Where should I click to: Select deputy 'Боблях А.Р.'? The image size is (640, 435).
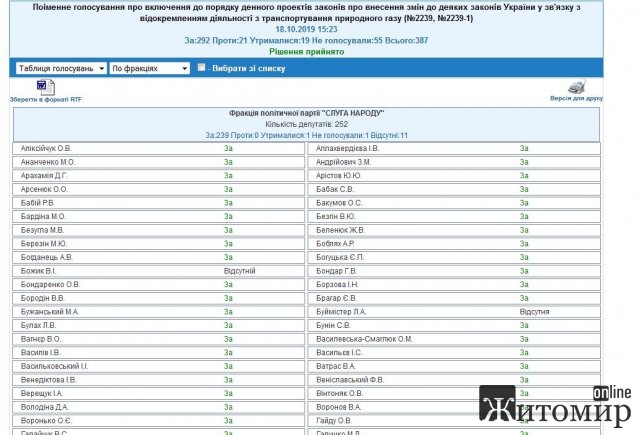coord(336,244)
